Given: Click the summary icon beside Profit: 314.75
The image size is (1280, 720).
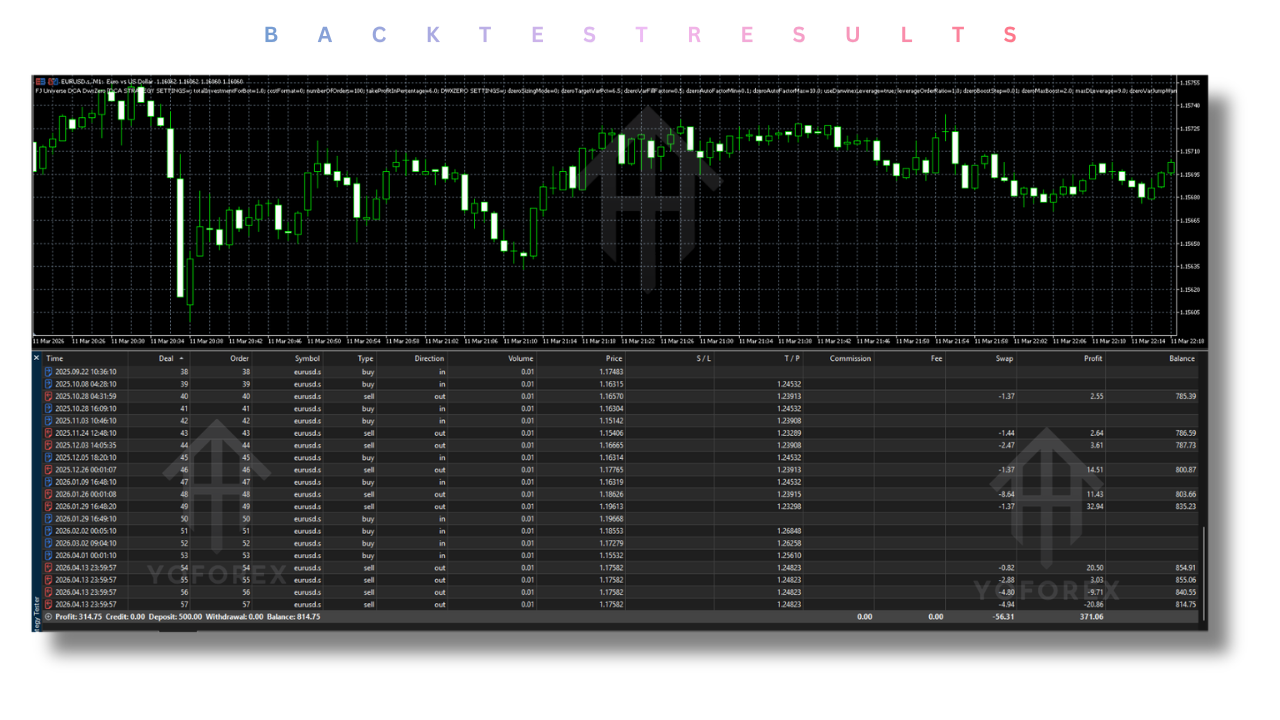Looking at the screenshot, I should coord(48,617).
